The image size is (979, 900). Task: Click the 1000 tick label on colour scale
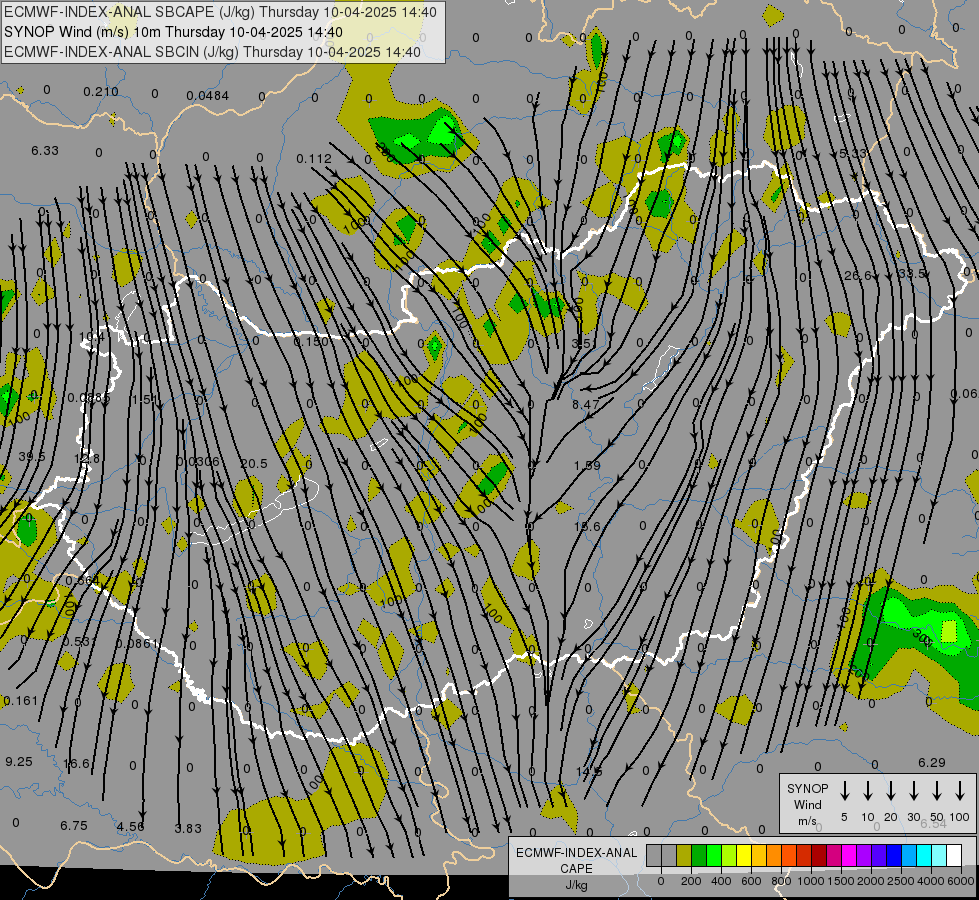pos(810,881)
